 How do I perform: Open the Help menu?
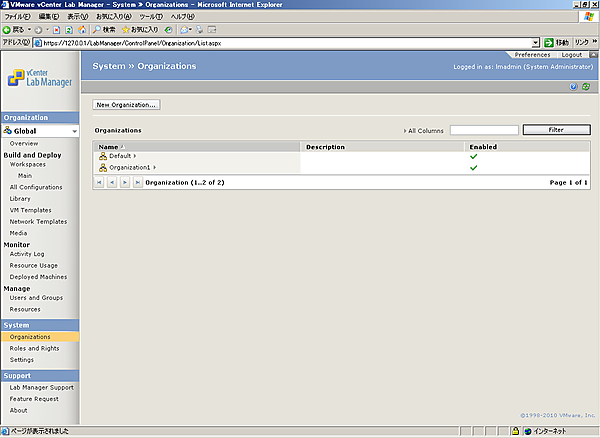(x=183, y=16)
